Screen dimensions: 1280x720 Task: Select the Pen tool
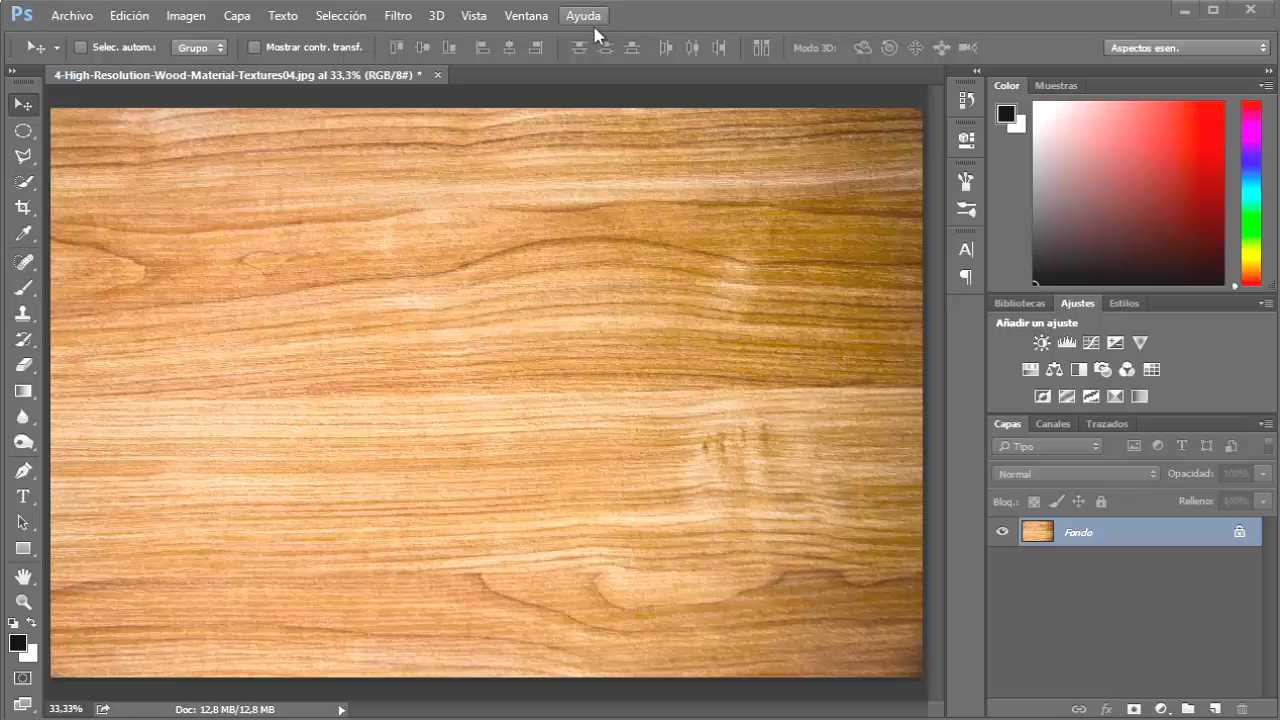[23, 471]
